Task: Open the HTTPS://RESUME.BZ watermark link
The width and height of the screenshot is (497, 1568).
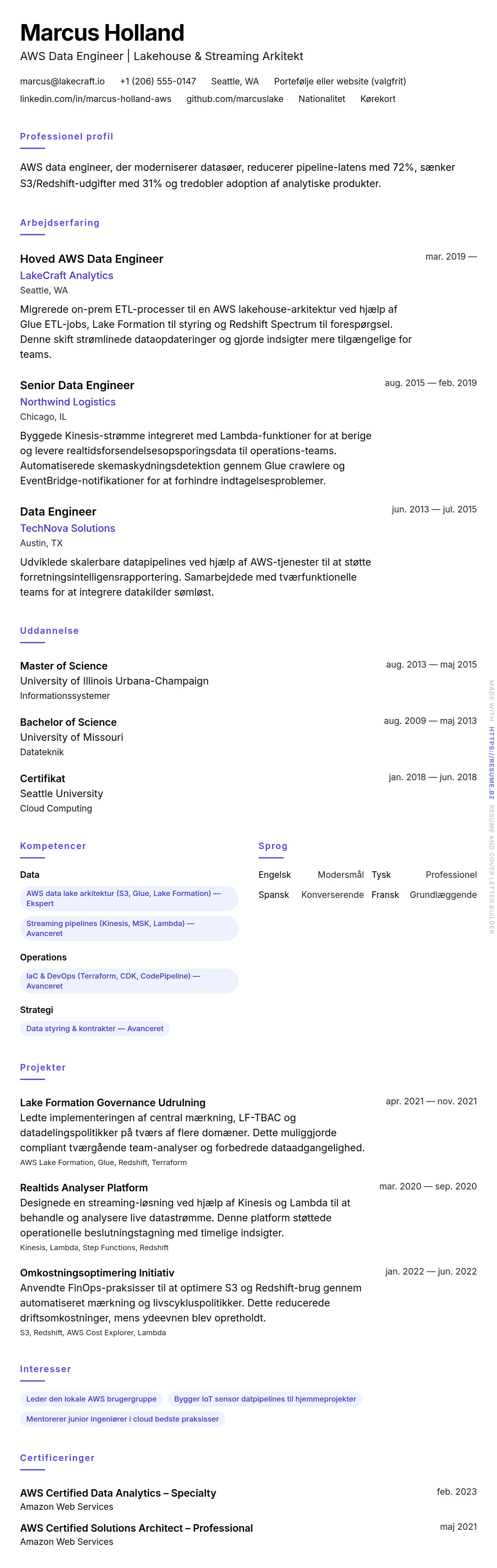Action: (491, 763)
